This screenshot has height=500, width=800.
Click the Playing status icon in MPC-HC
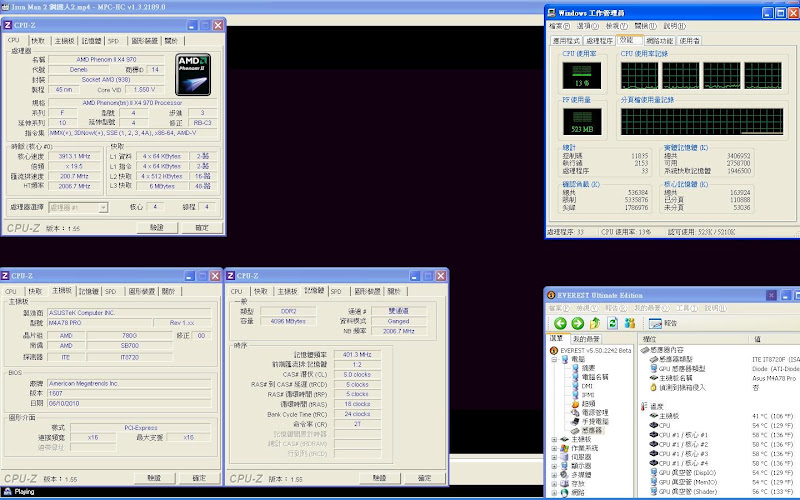point(8,491)
